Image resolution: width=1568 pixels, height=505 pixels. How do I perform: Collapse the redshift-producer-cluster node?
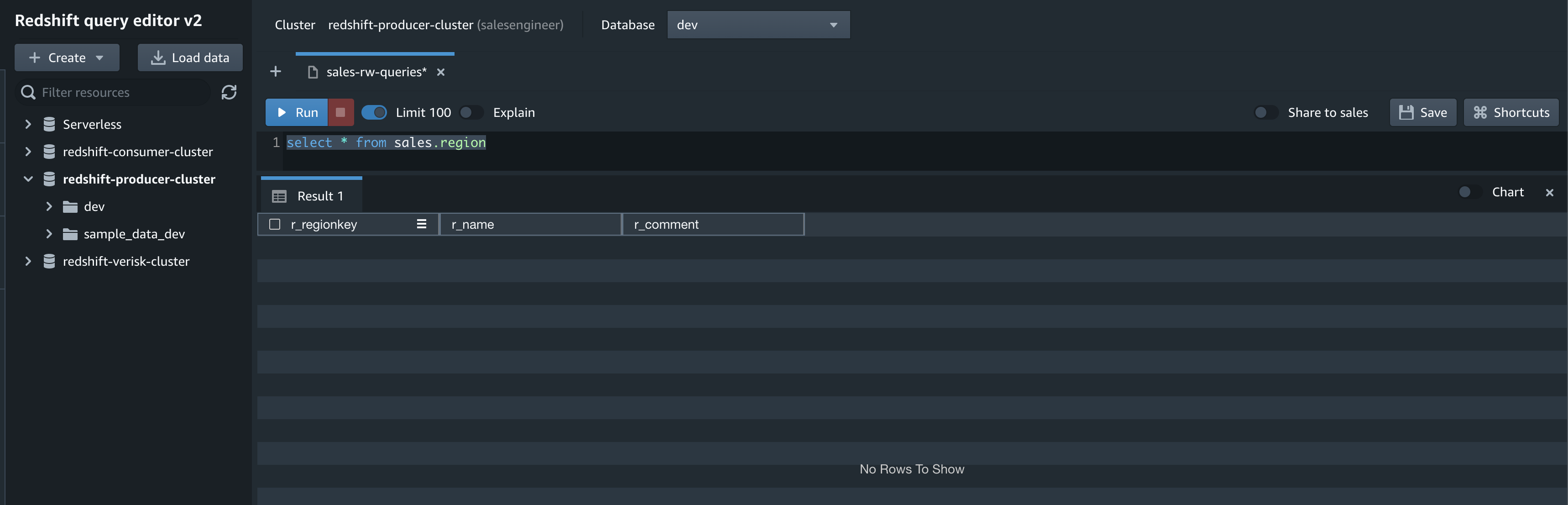[x=28, y=179]
